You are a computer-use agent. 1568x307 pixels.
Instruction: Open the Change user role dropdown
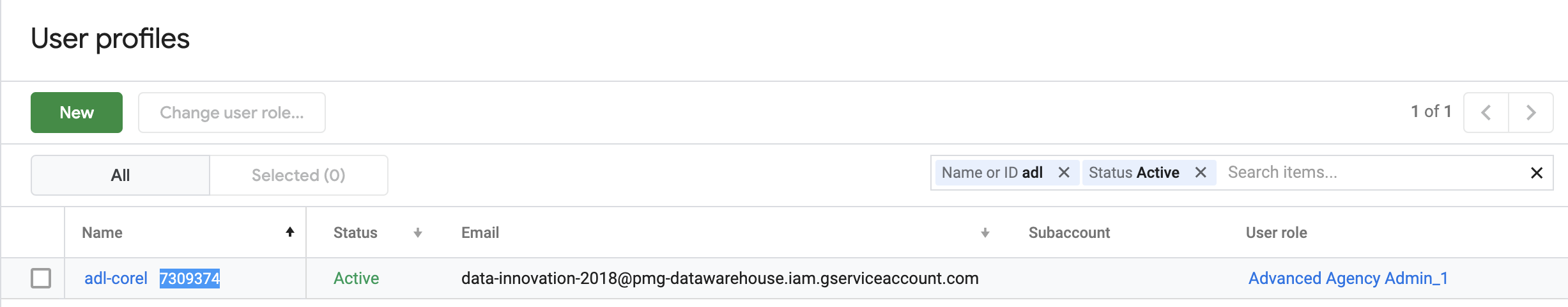[232, 113]
